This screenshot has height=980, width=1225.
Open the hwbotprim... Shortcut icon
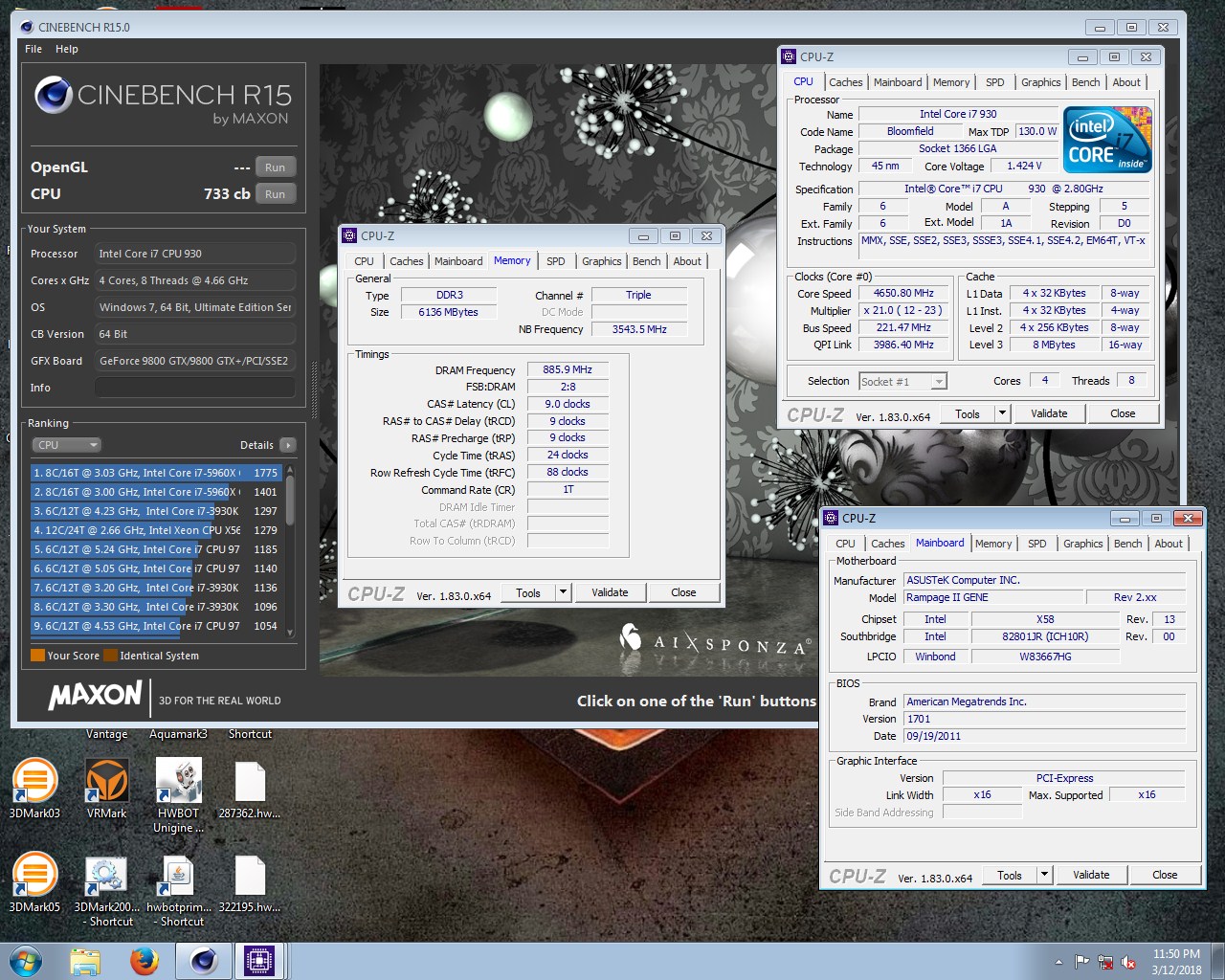tap(179, 889)
